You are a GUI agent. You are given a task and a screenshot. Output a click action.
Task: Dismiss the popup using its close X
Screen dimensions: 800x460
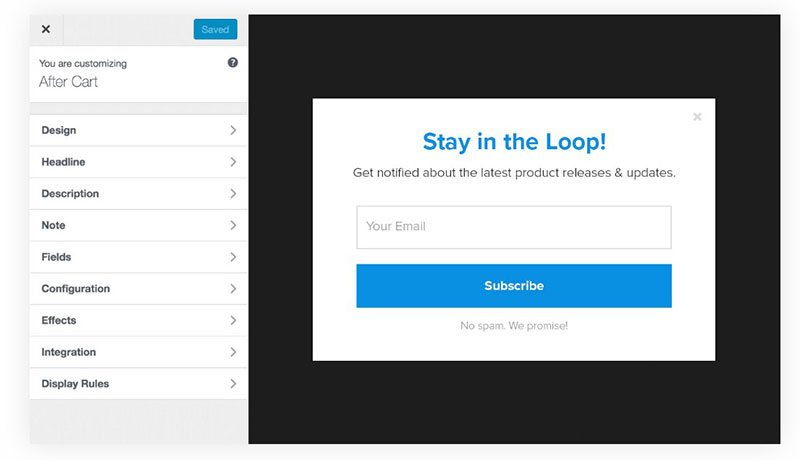(x=697, y=117)
